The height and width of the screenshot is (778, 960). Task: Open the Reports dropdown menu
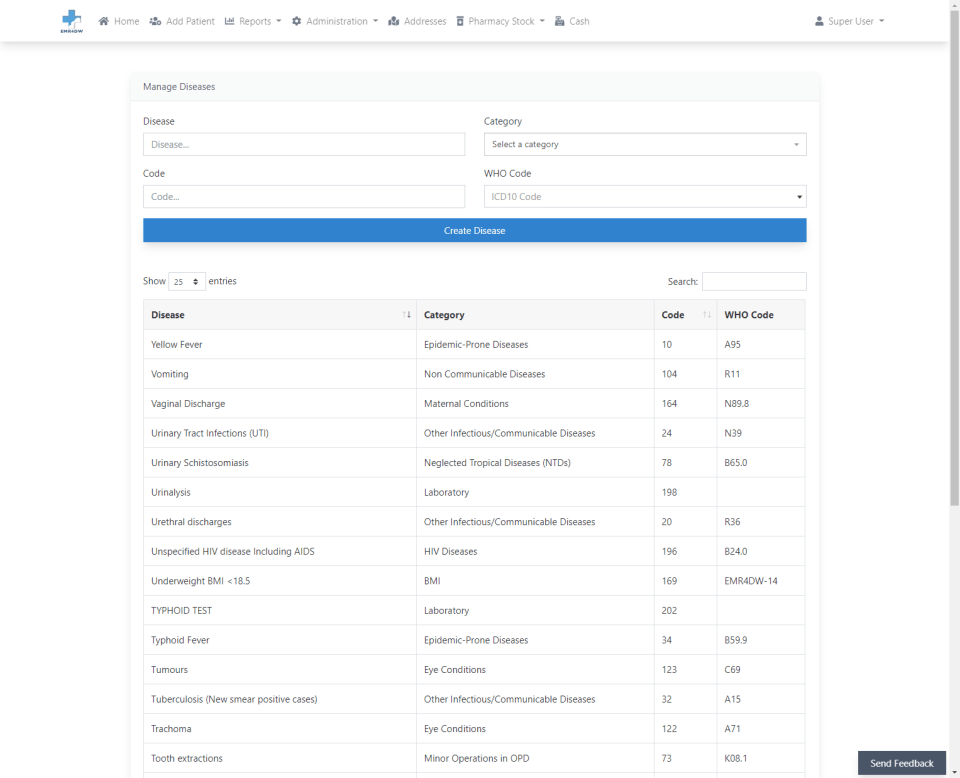(x=253, y=21)
